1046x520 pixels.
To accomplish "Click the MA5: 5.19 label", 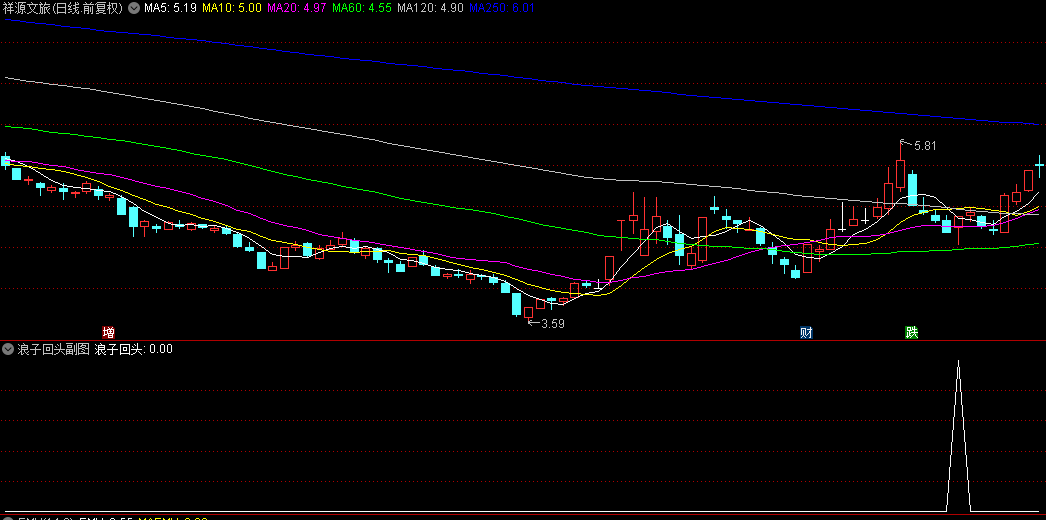I will tap(170, 9).
